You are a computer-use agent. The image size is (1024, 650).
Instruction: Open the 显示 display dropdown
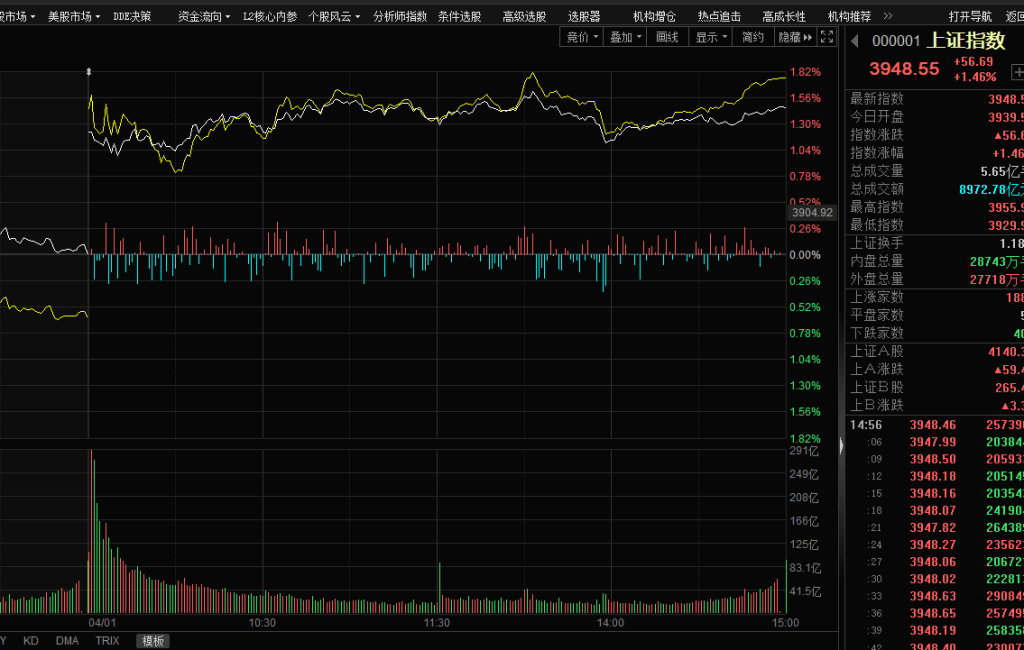[x=711, y=37]
